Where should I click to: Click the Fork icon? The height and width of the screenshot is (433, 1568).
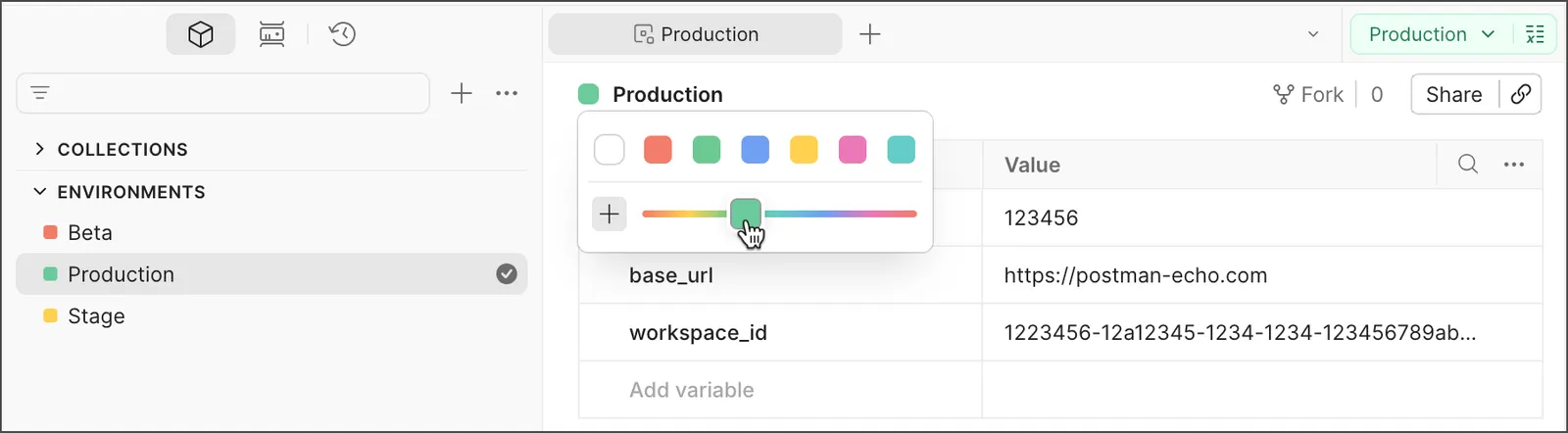(x=1283, y=94)
